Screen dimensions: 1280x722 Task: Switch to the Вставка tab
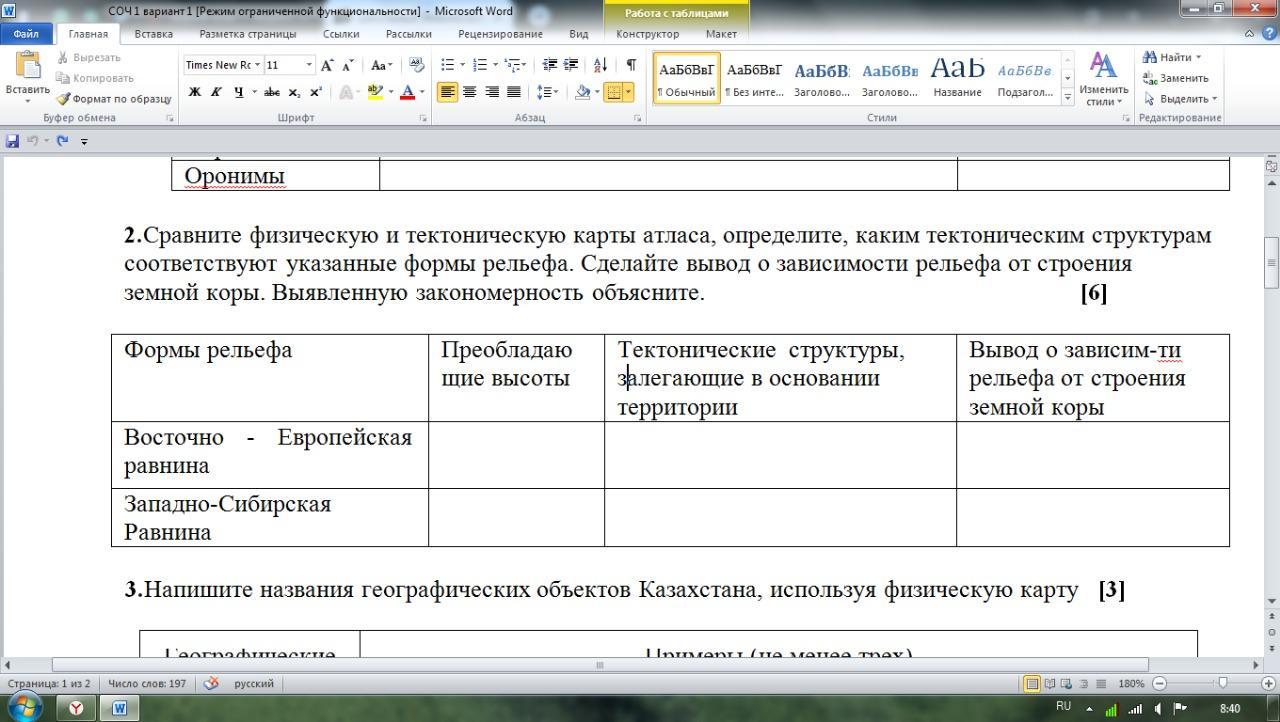[x=153, y=34]
